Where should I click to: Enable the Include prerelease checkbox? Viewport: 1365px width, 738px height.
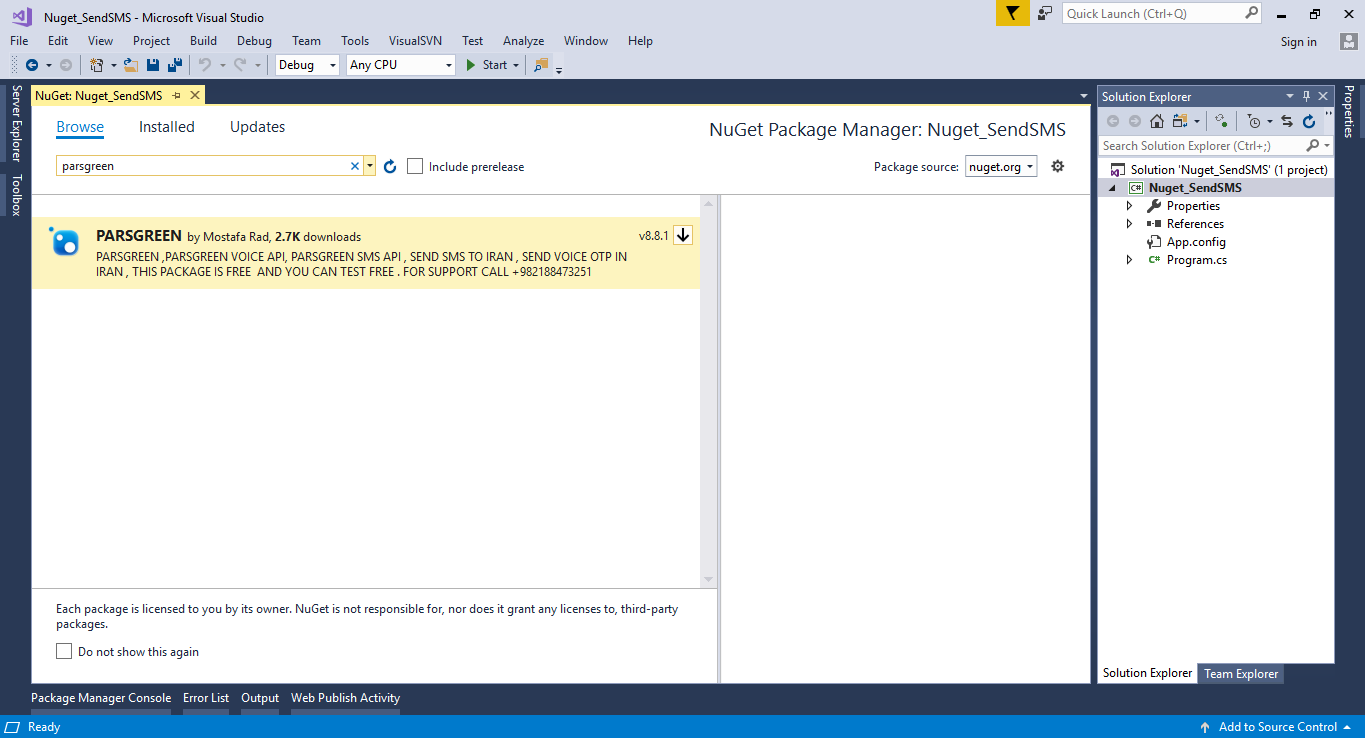coord(415,166)
